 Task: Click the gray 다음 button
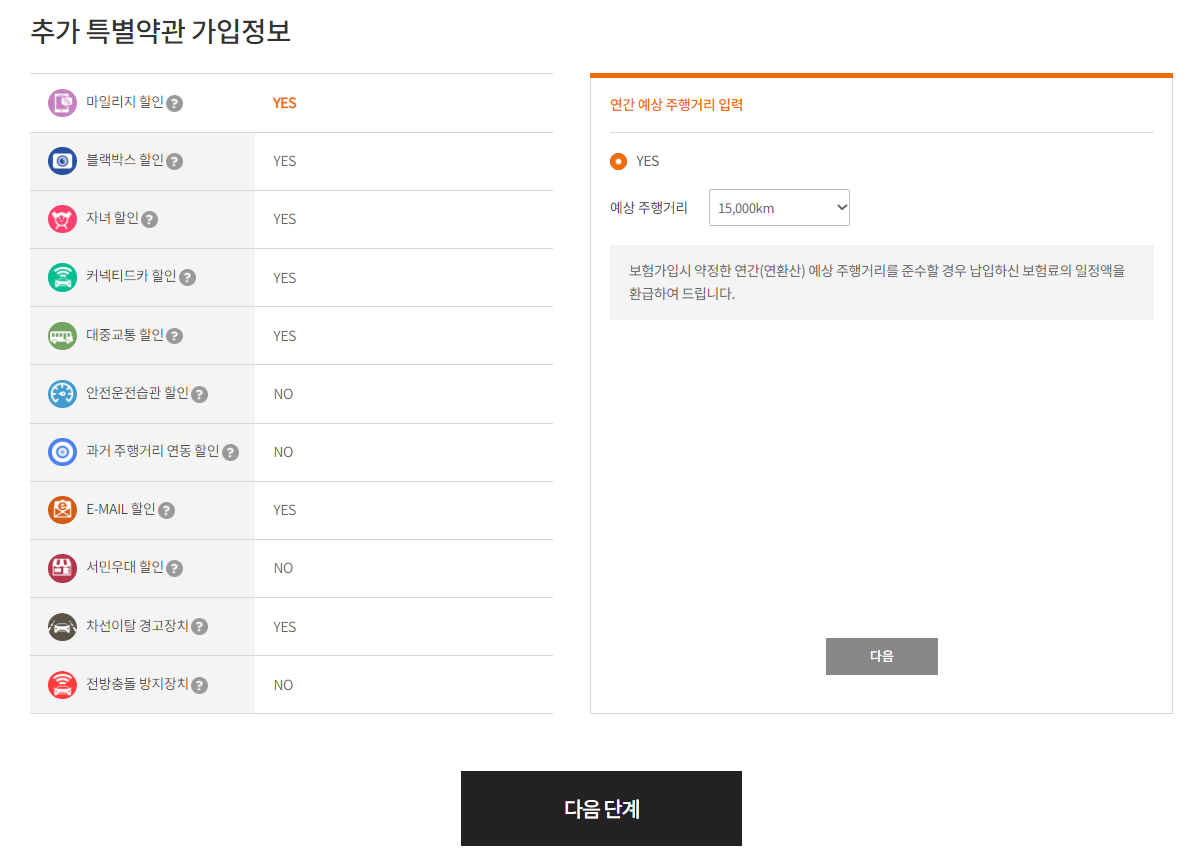882,656
